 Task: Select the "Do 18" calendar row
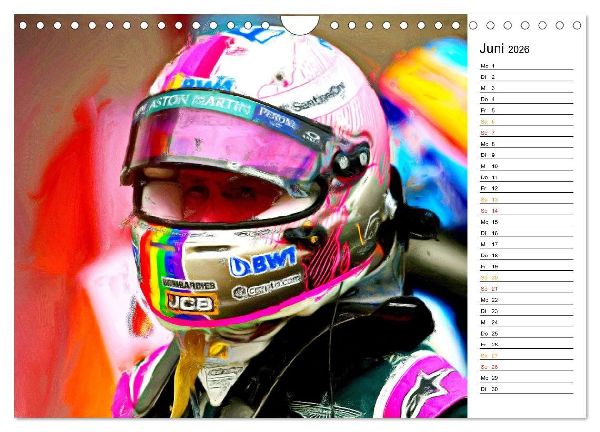527,255
